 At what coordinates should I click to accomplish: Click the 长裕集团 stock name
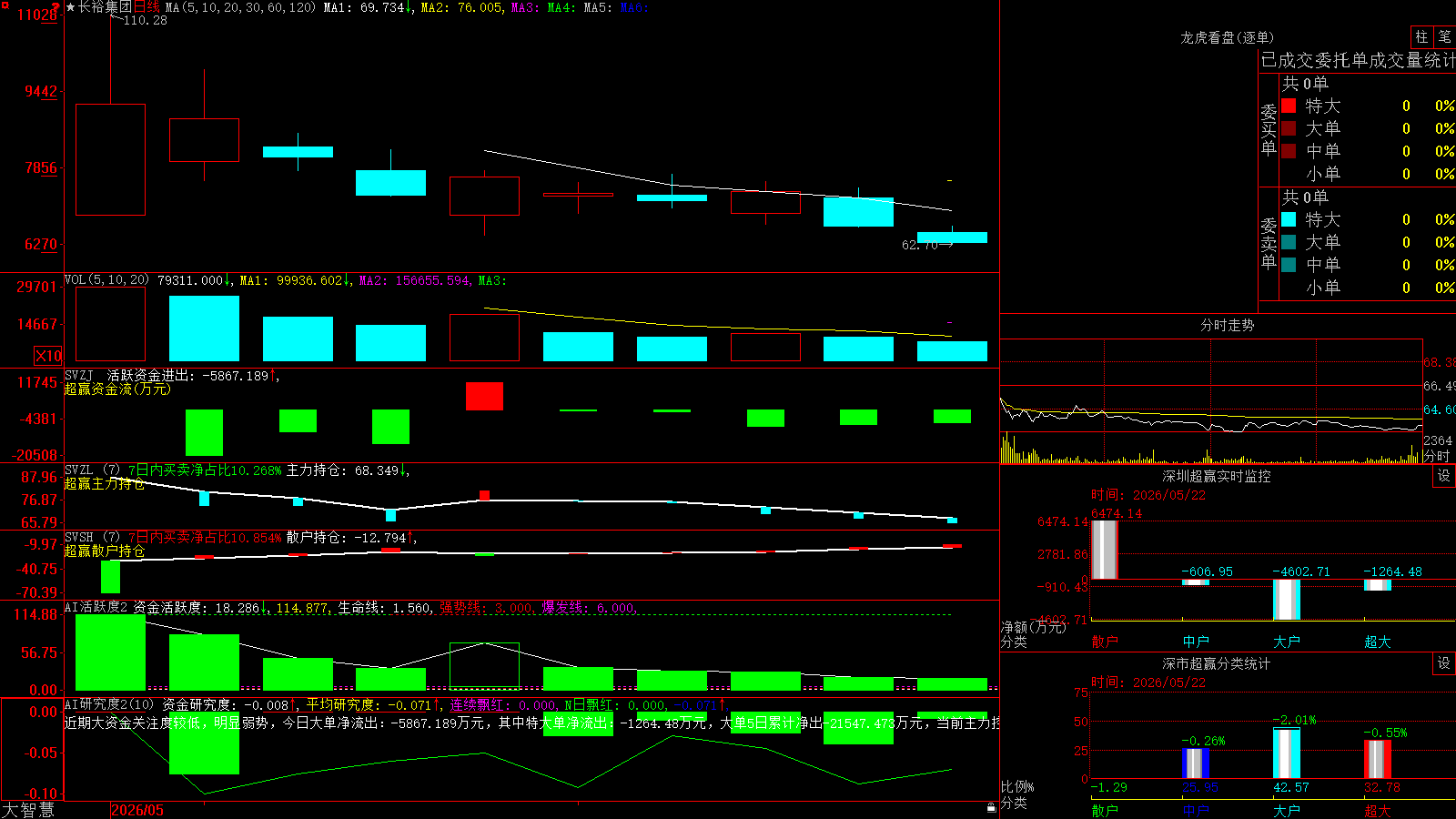[x=105, y=7]
